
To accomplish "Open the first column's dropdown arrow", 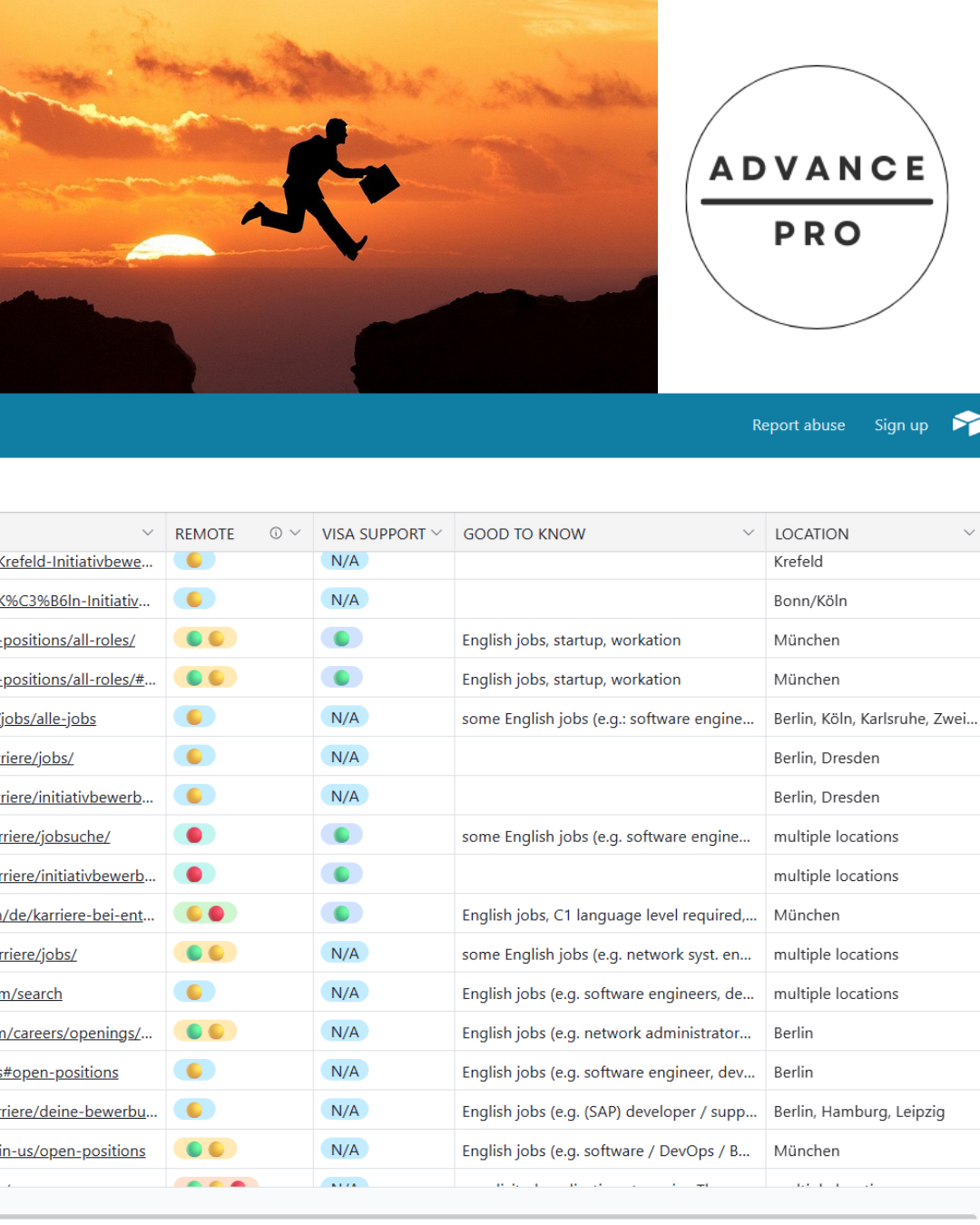I will 148,534.
